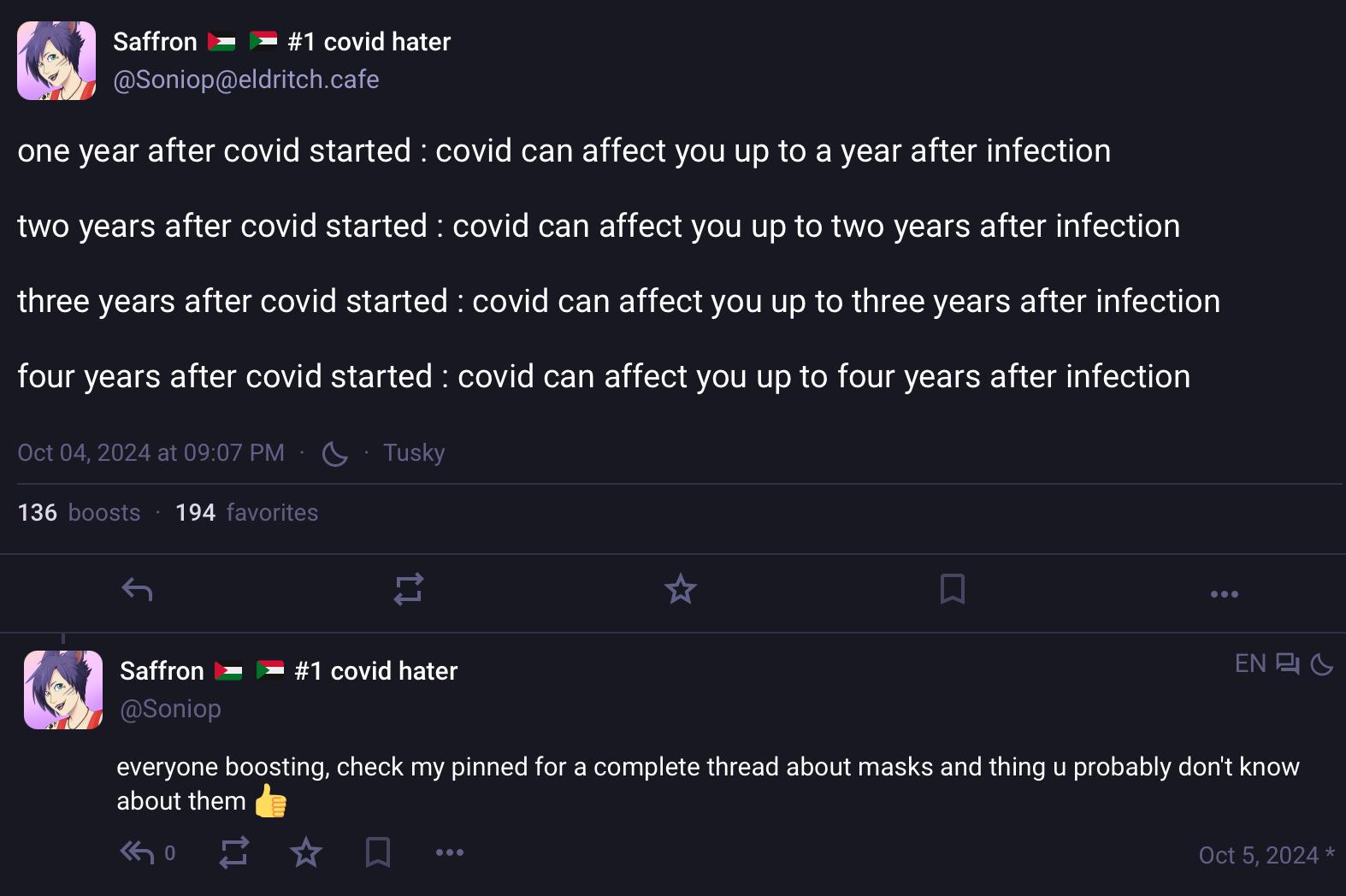Open more options for main post
The image size is (1346, 896).
point(1224,593)
